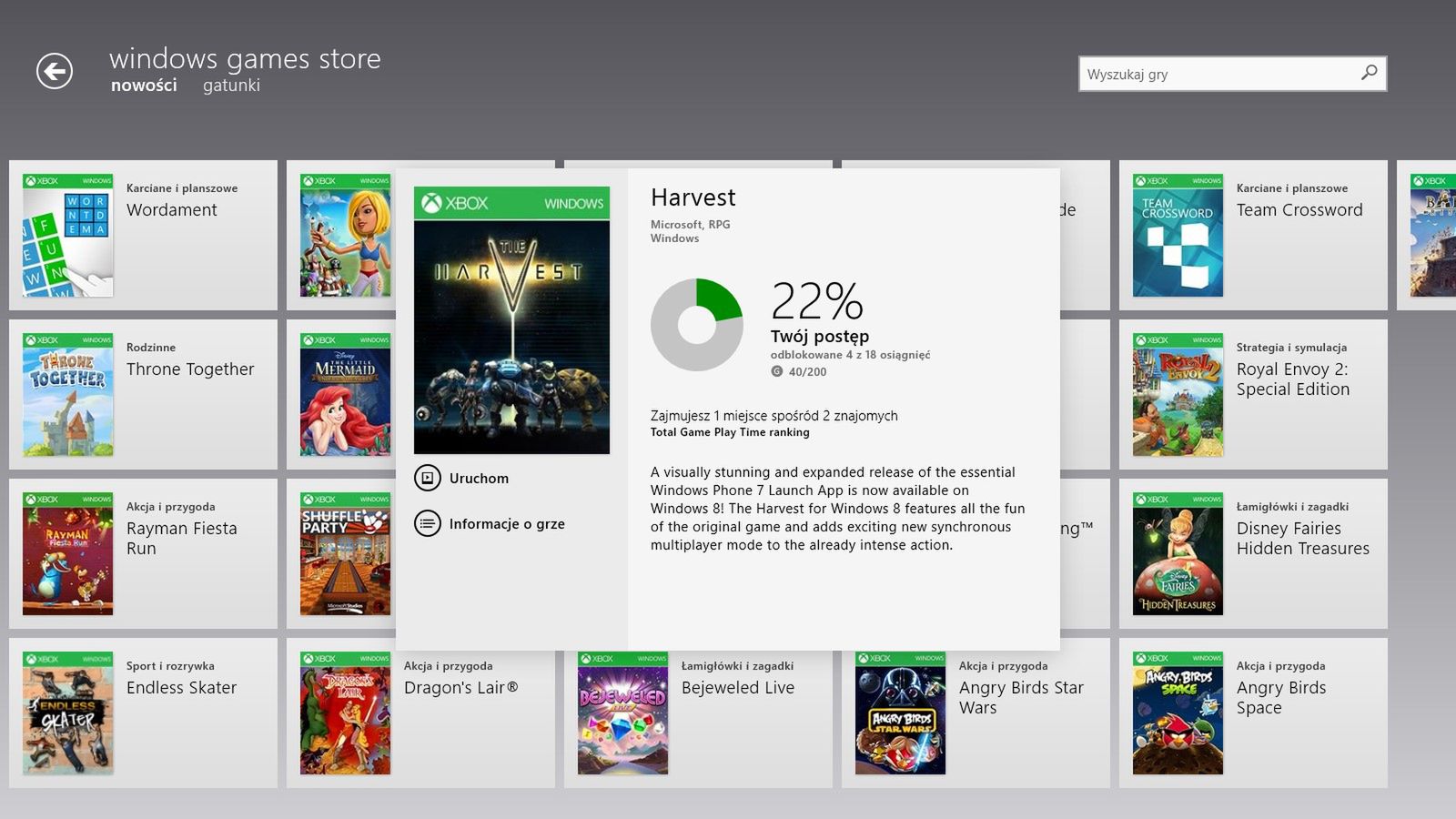Select the Dragon's Lair® title
1456x819 pixels.
(461, 688)
